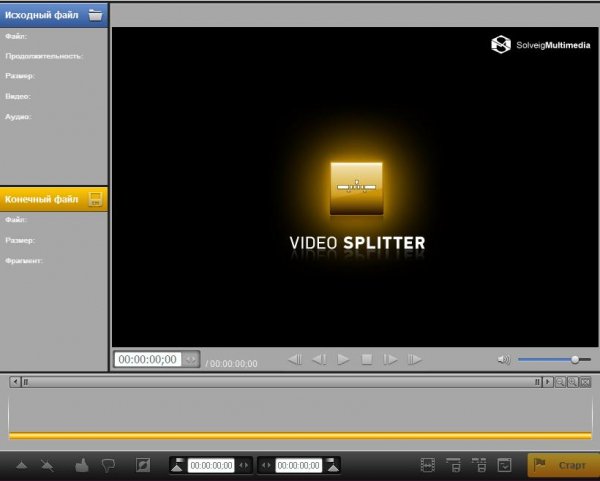Select the Конечный файл panel header
This screenshot has width=600, height=481.
[x=54, y=199]
